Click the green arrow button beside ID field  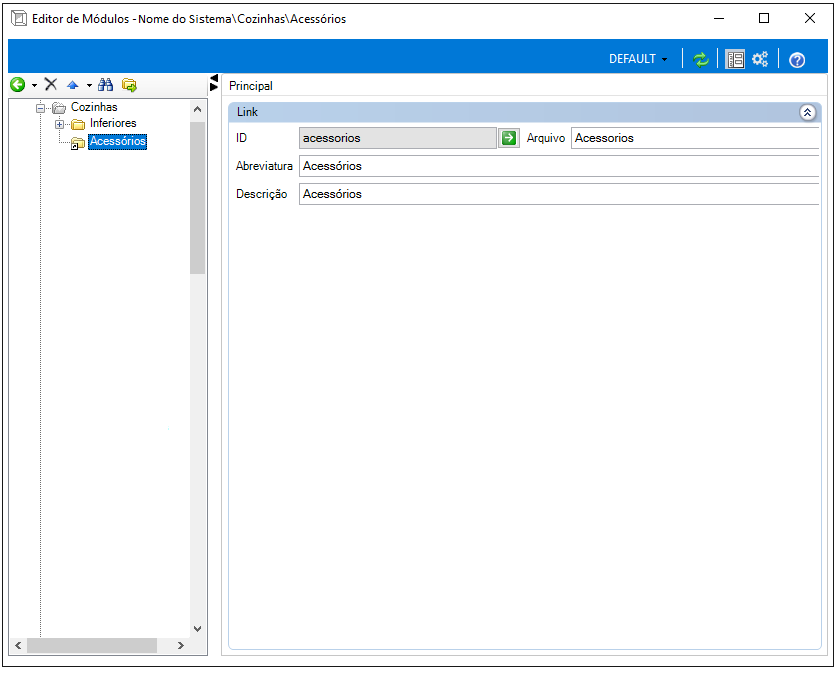click(509, 138)
